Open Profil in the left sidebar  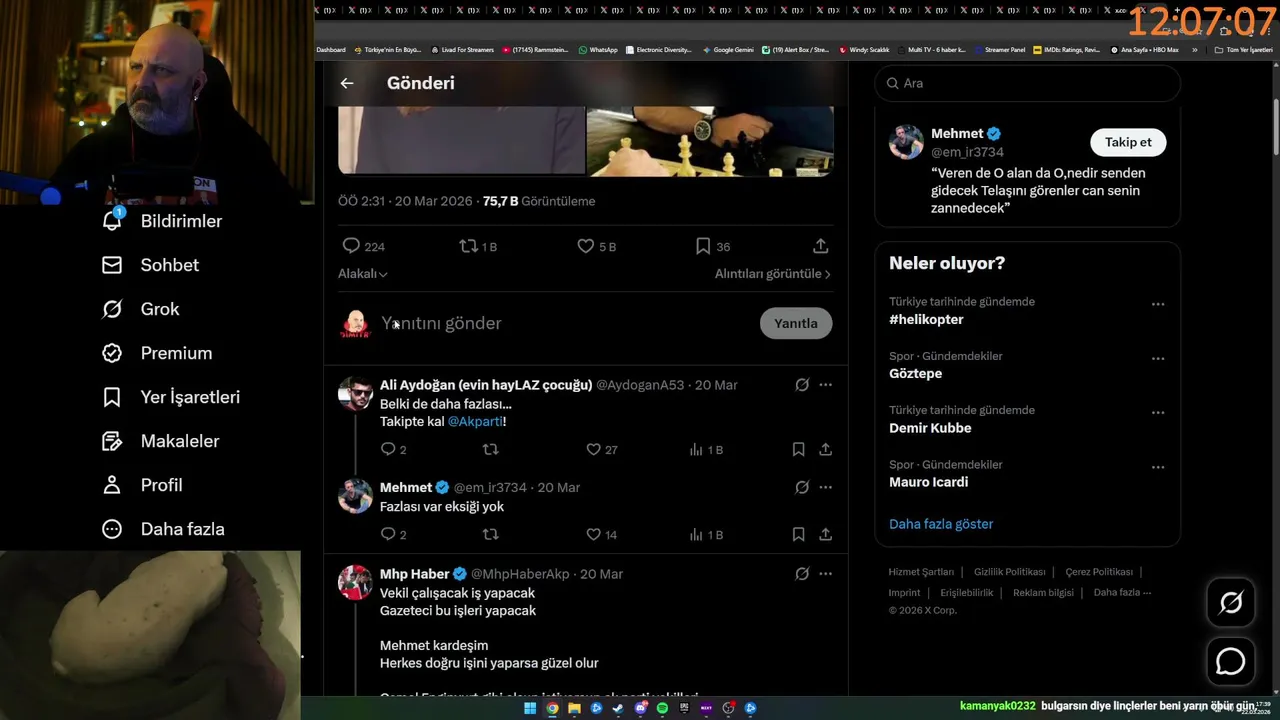(142, 485)
